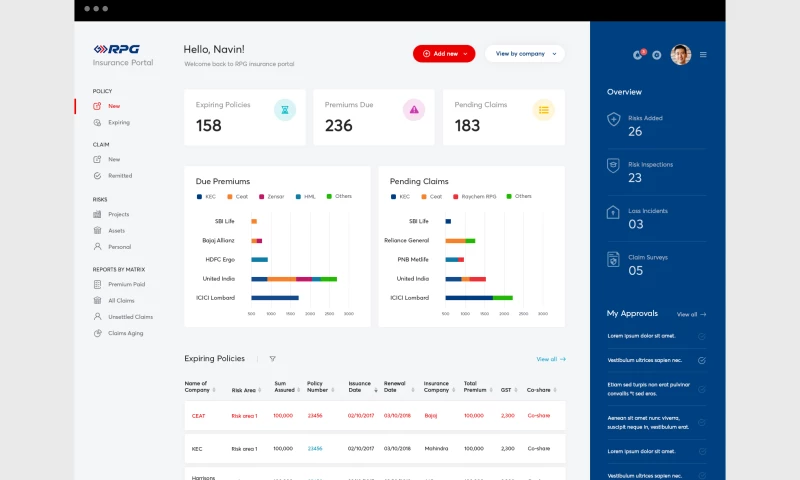Click the KEC legend swatch in Due Premiums

pyautogui.click(x=200, y=196)
